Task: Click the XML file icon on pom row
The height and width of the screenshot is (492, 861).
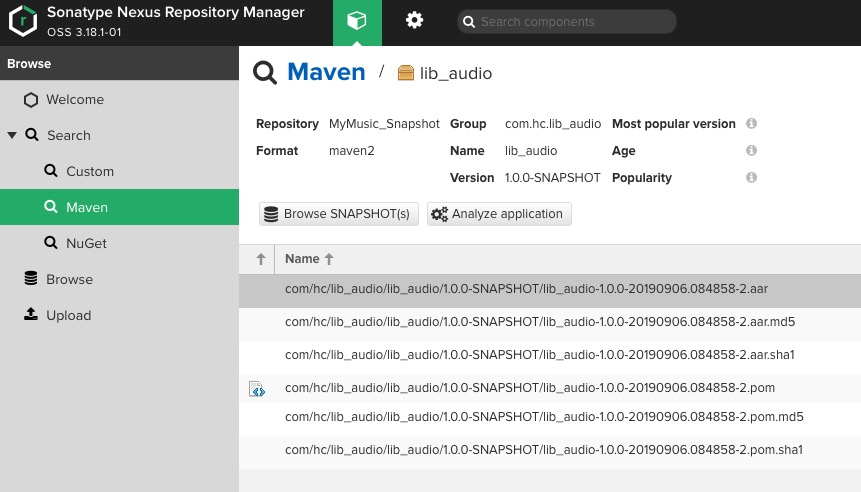Action: (x=257, y=389)
